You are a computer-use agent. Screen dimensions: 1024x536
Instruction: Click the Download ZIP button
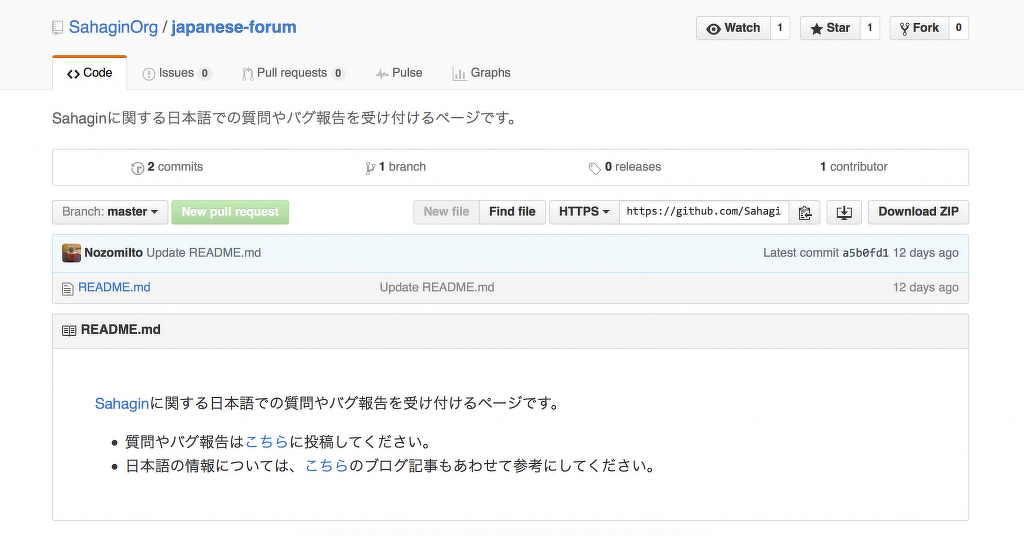tap(918, 212)
